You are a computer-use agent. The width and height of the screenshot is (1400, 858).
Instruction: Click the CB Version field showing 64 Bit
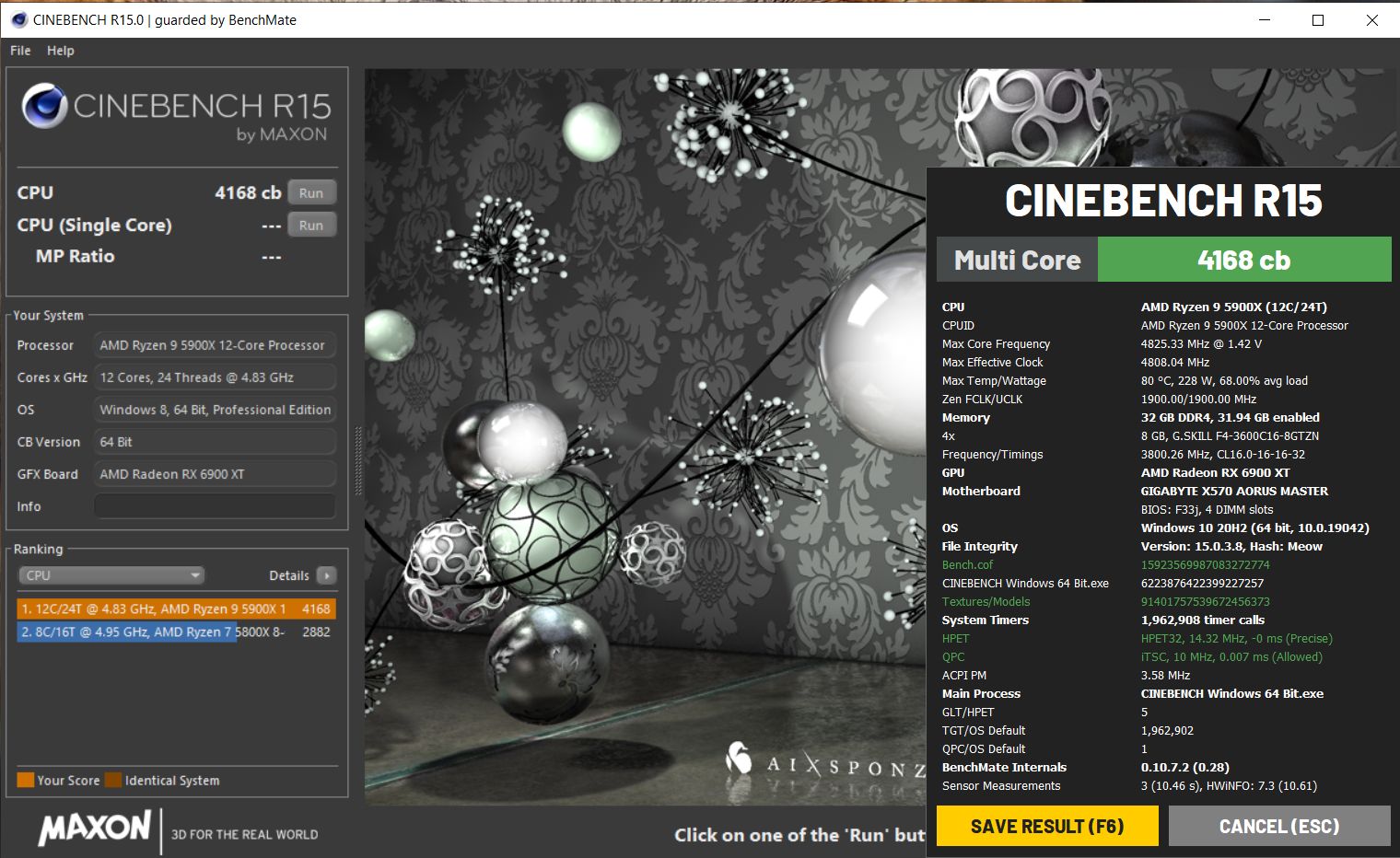215,442
